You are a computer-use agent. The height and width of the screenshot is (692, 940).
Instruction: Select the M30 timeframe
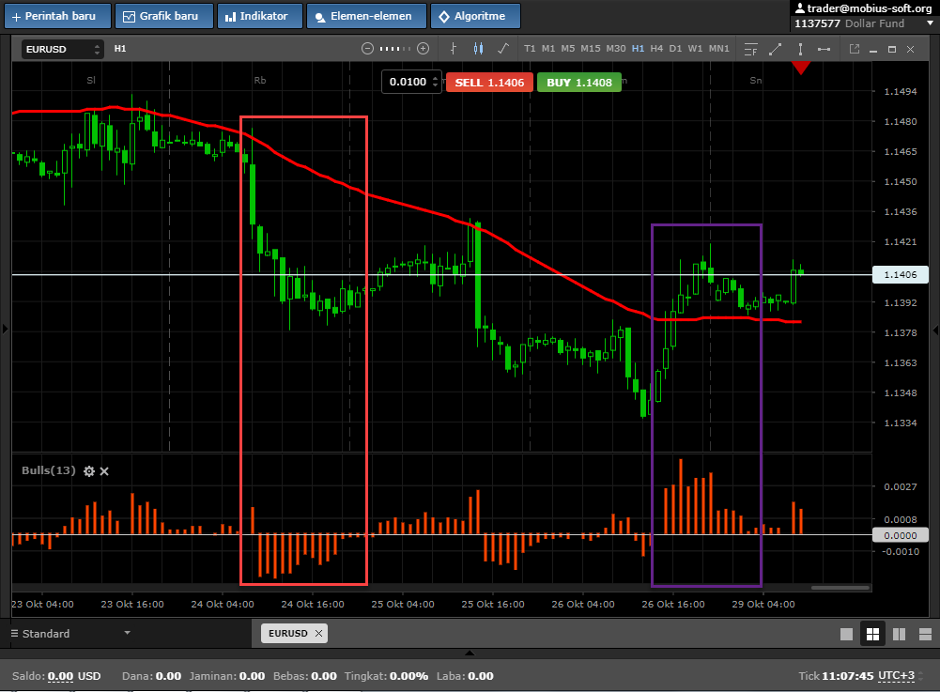[x=616, y=49]
